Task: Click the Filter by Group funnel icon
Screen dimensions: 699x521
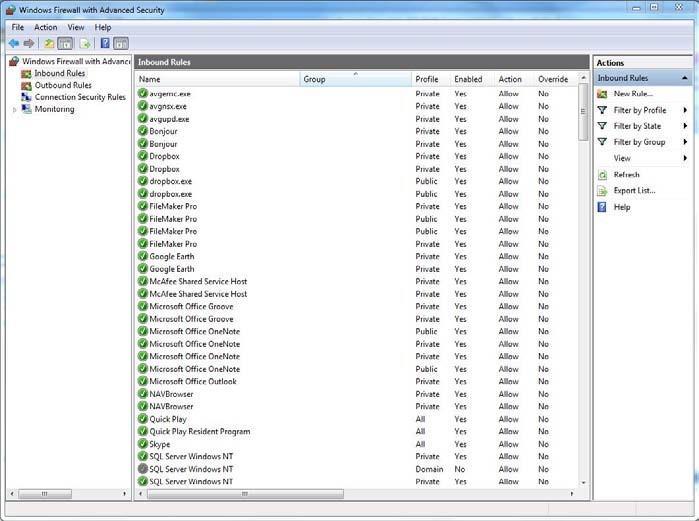Action: pyautogui.click(x=602, y=142)
